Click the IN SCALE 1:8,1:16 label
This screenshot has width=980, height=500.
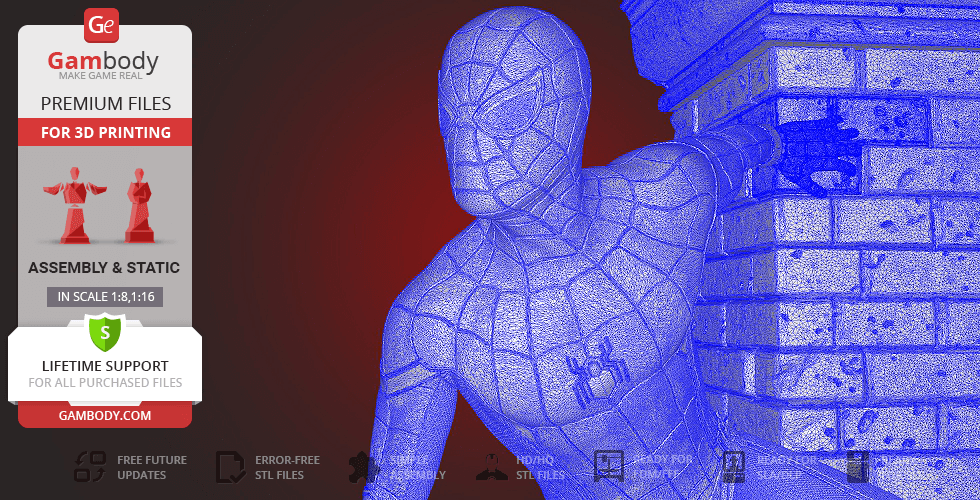[105, 297]
